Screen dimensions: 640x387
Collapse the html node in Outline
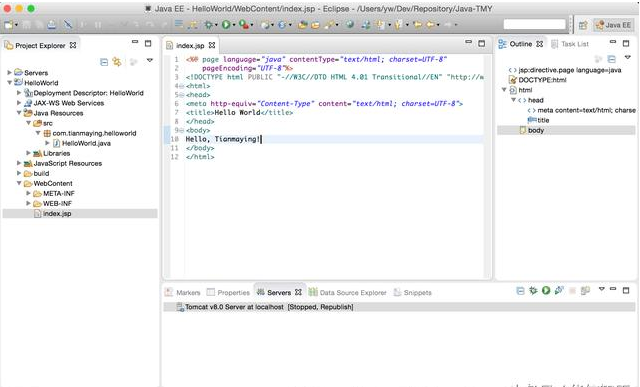tap(504, 90)
